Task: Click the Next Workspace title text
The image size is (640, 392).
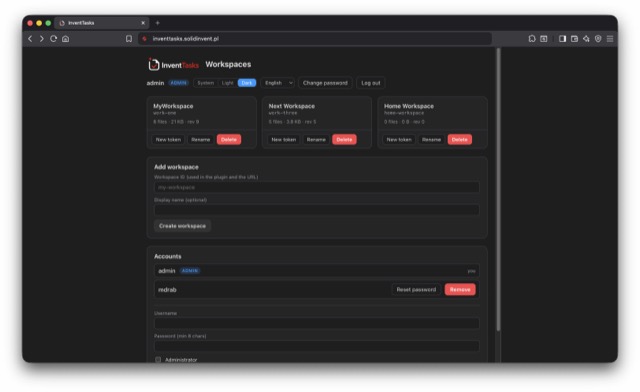Action: 291,106
